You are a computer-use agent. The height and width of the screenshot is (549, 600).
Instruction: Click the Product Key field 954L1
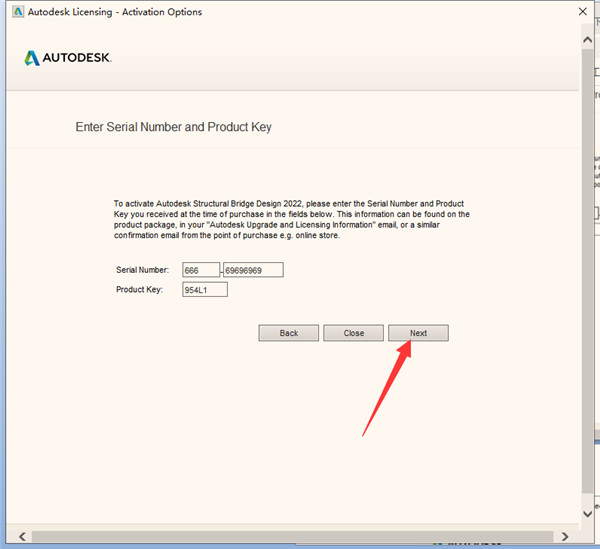[x=205, y=290]
